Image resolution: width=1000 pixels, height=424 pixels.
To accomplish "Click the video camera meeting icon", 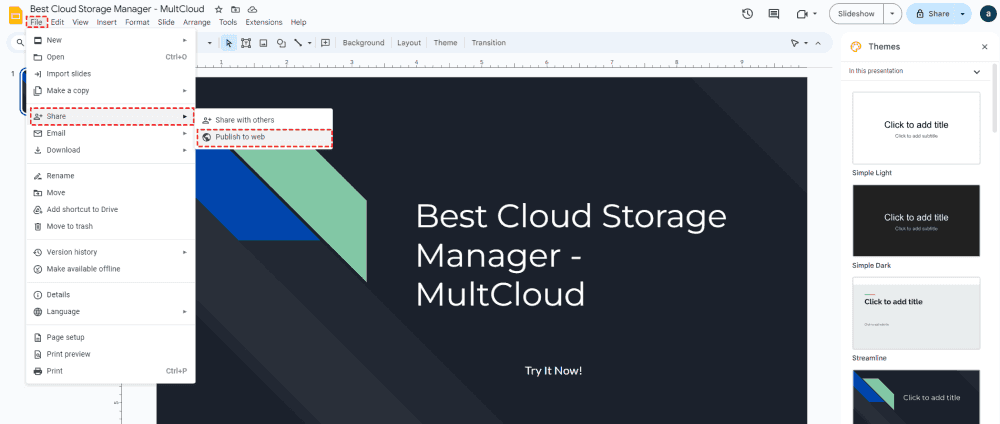I will point(801,14).
